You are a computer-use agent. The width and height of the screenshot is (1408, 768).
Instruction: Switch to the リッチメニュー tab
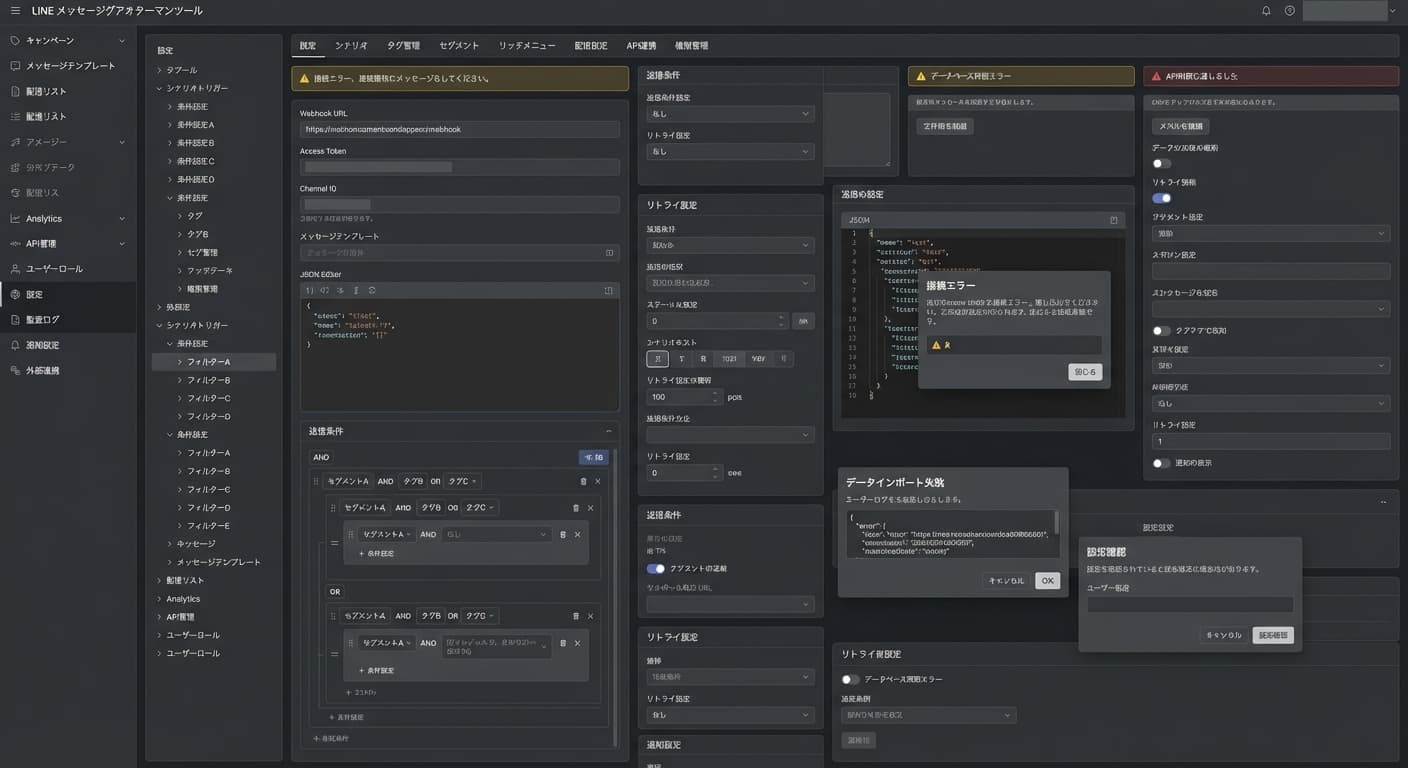[x=527, y=46]
